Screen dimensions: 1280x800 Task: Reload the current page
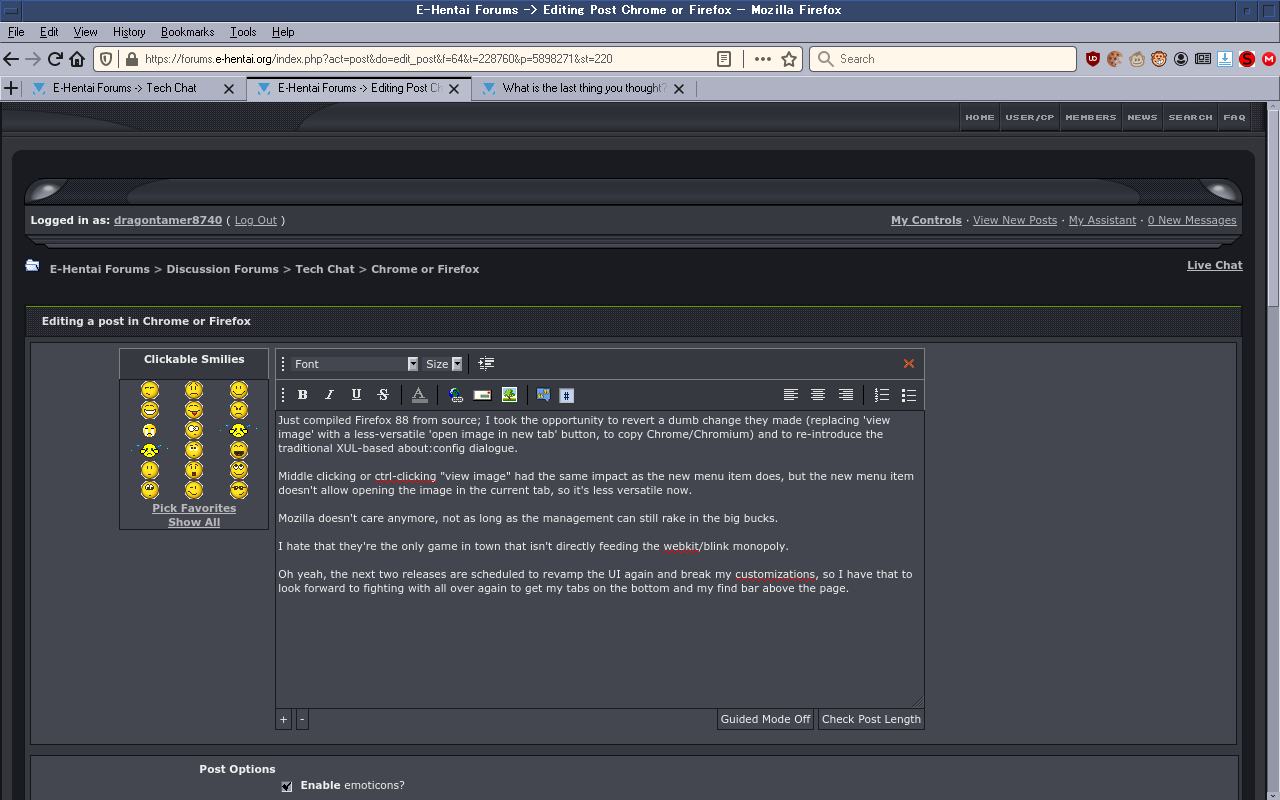click(x=55, y=59)
